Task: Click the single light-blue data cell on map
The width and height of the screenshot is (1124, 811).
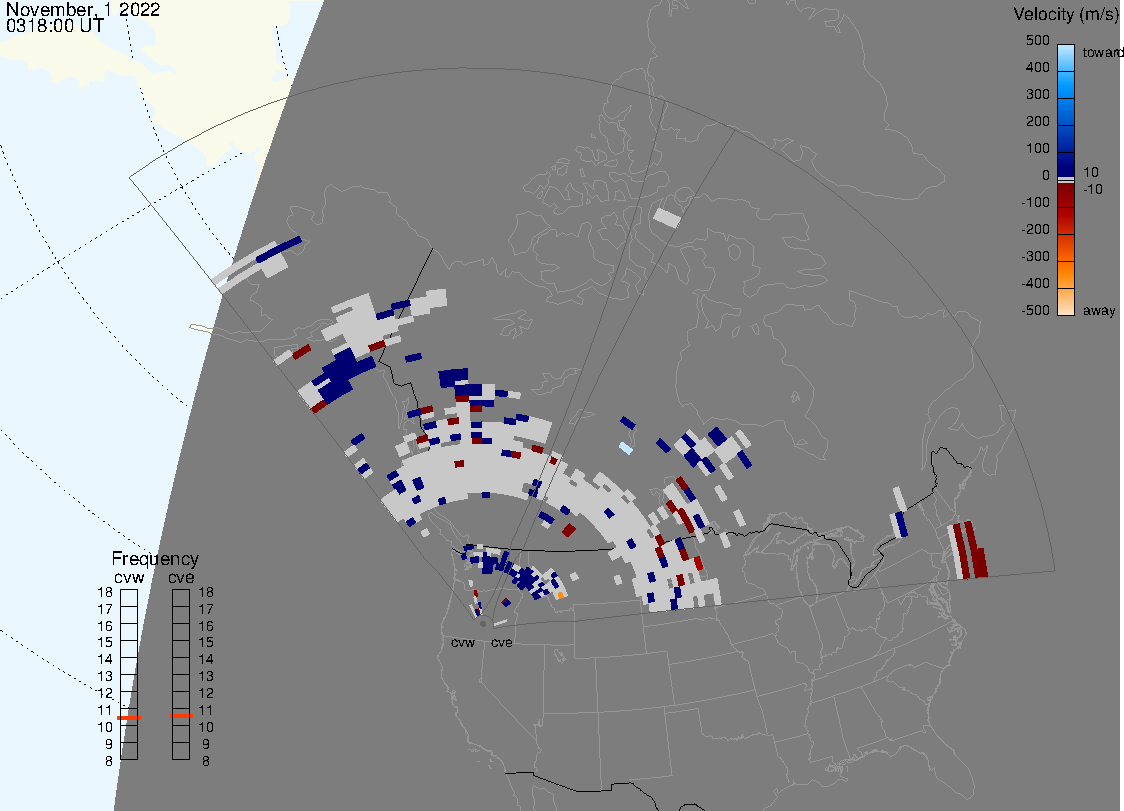Action: click(x=626, y=449)
